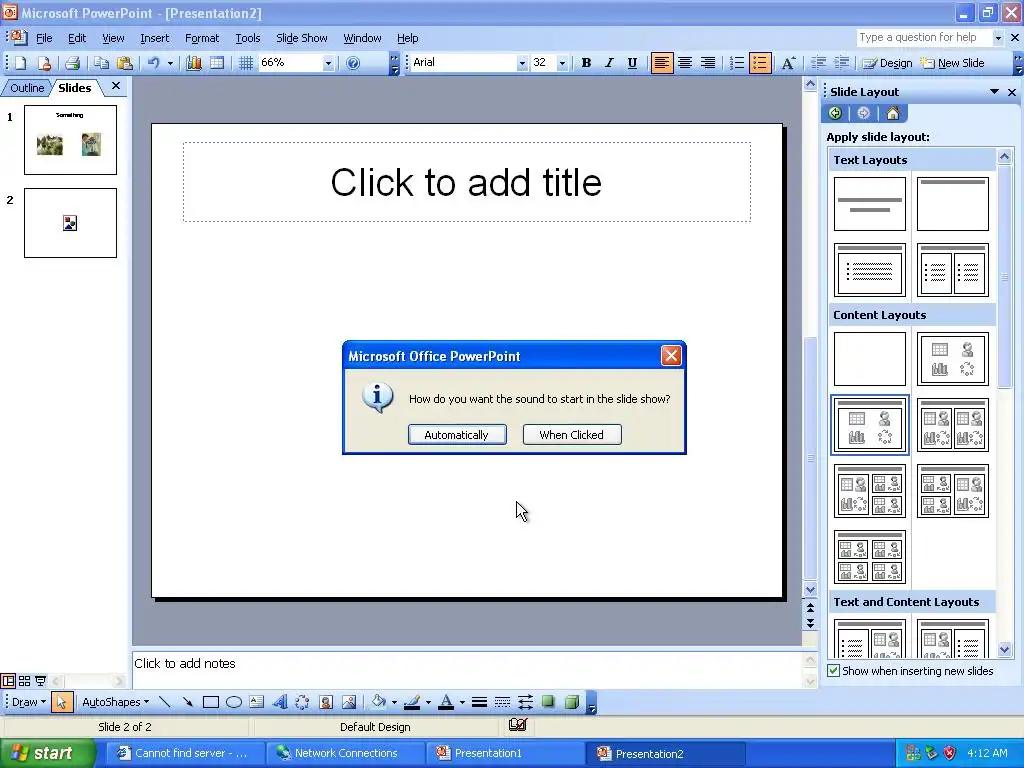Click the Paste clipboard icon

coord(124,63)
